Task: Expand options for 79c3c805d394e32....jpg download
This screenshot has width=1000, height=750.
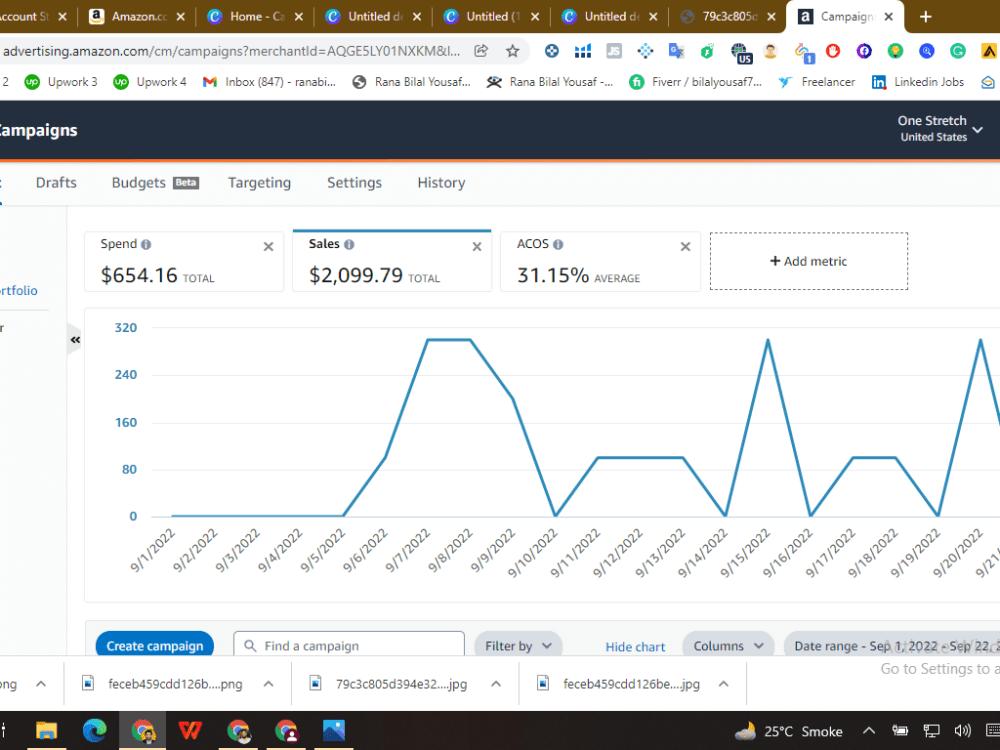Action: tap(496, 684)
